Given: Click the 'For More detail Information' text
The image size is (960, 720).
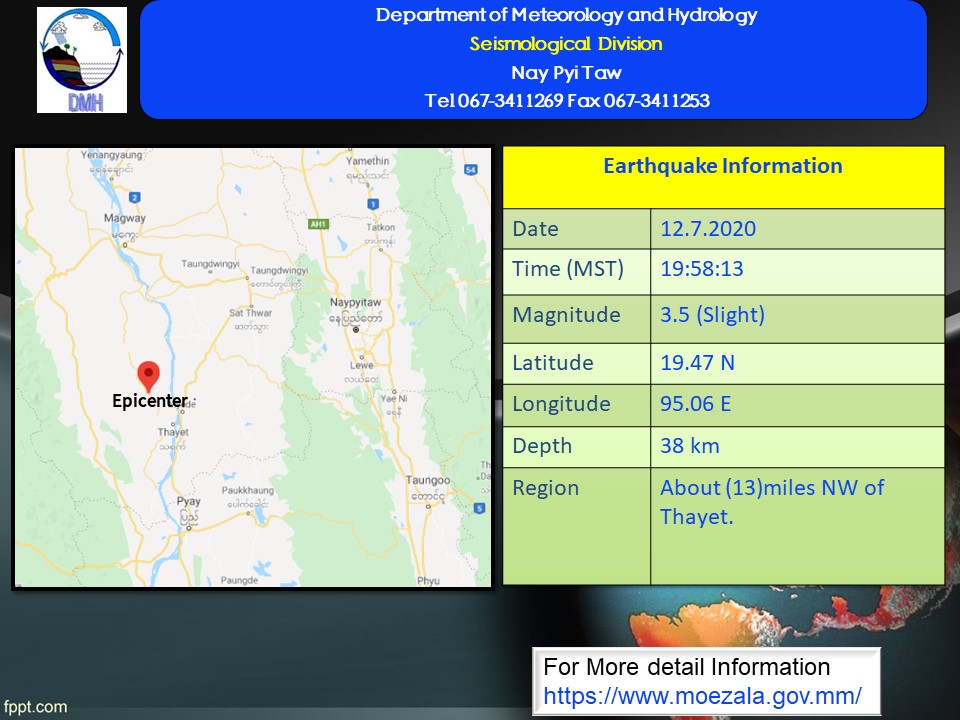Looking at the screenshot, I should coord(686,667).
